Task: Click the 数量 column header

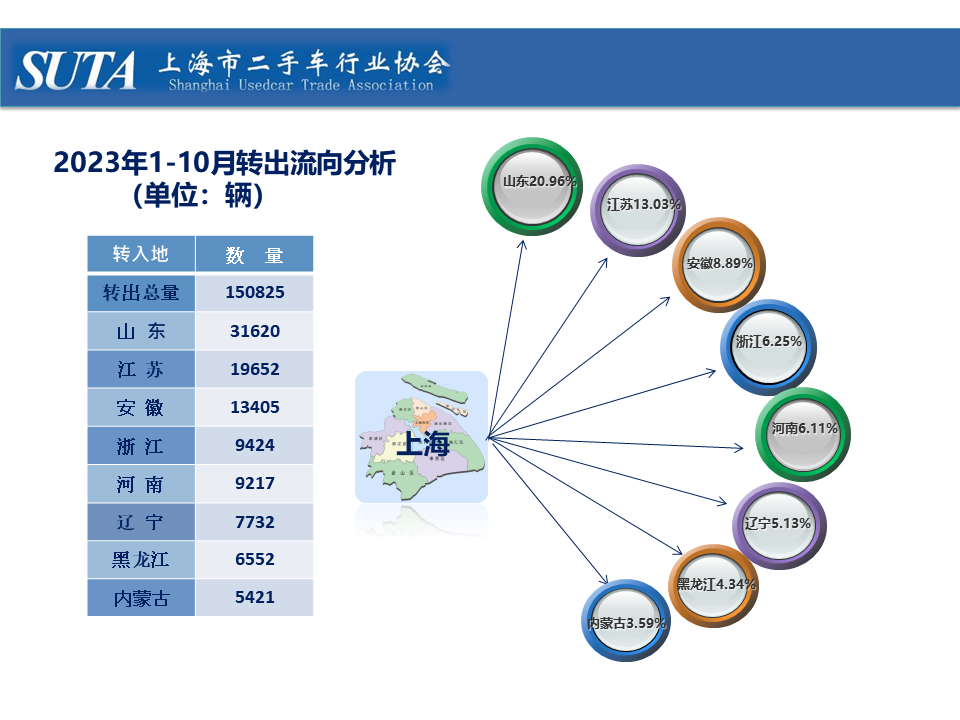Action: pyautogui.click(x=254, y=253)
